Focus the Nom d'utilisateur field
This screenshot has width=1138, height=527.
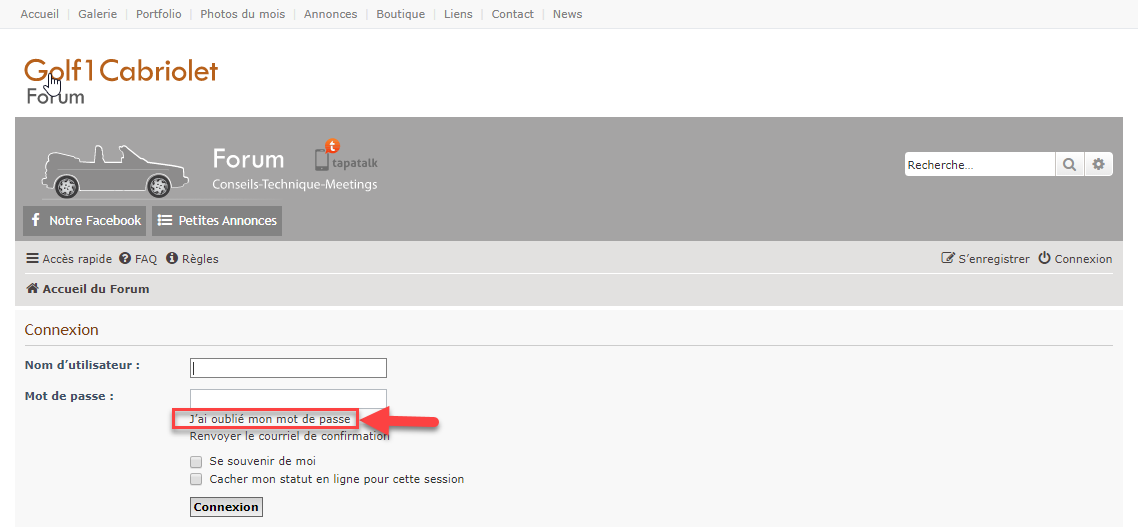pyautogui.click(x=288, y=368)
